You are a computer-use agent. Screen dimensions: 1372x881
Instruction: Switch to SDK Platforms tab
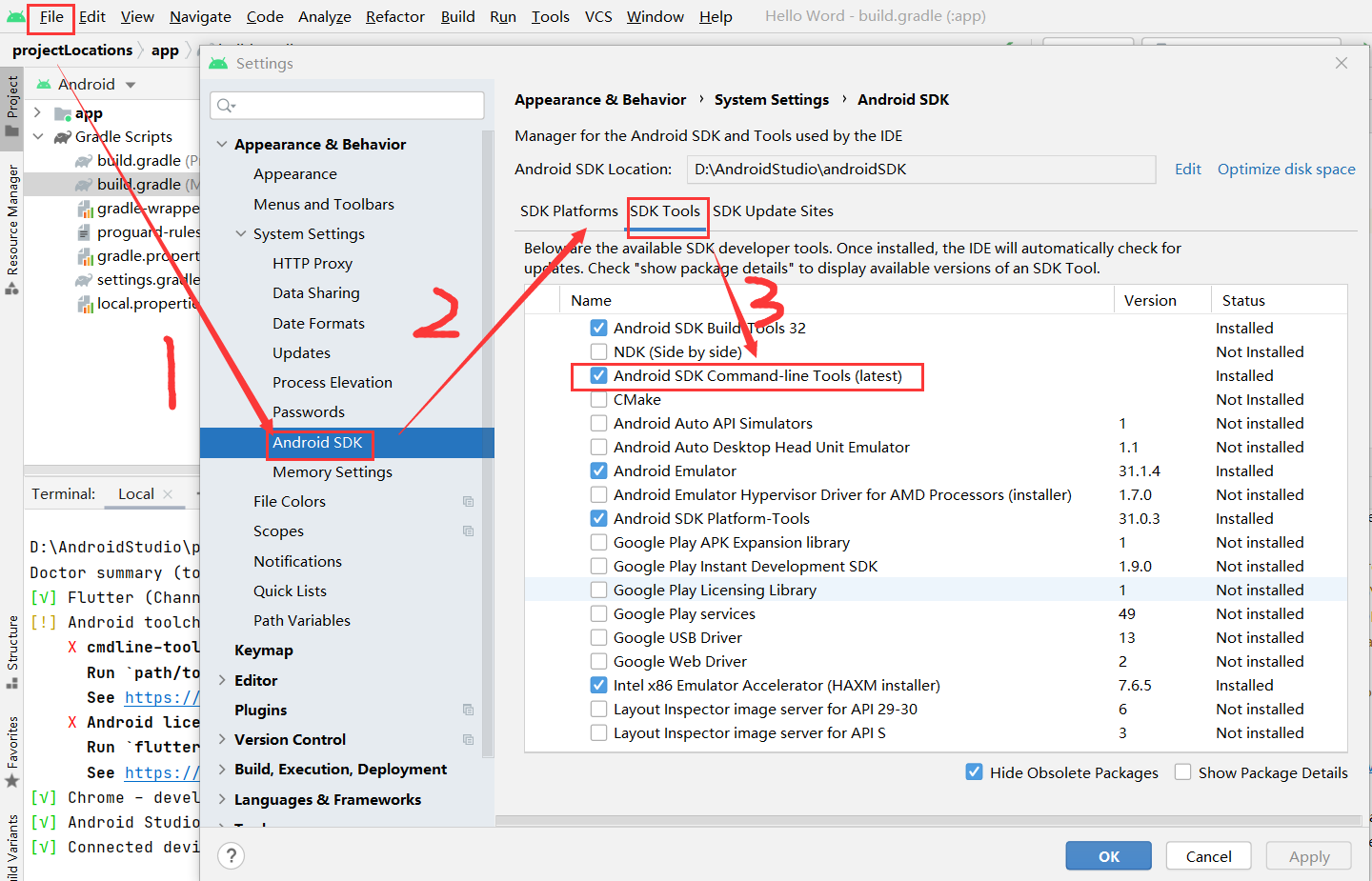pyautogui.click(x=569, y=211)
